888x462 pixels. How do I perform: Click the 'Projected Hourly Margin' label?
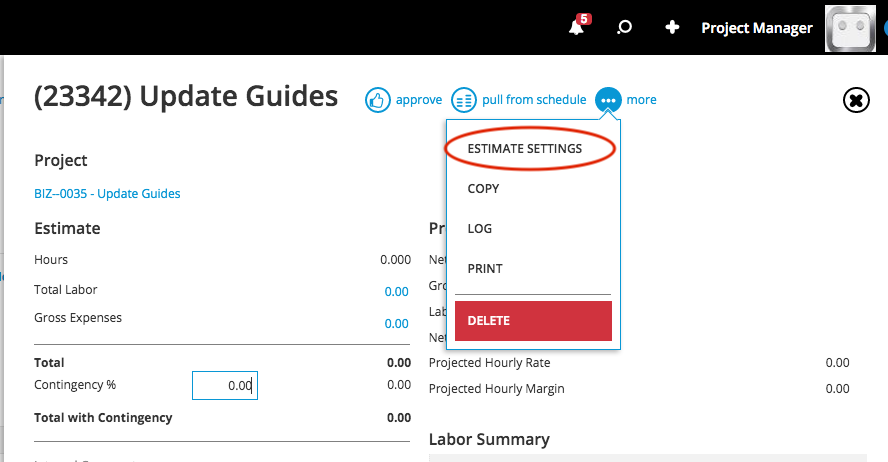pos(496,389)
